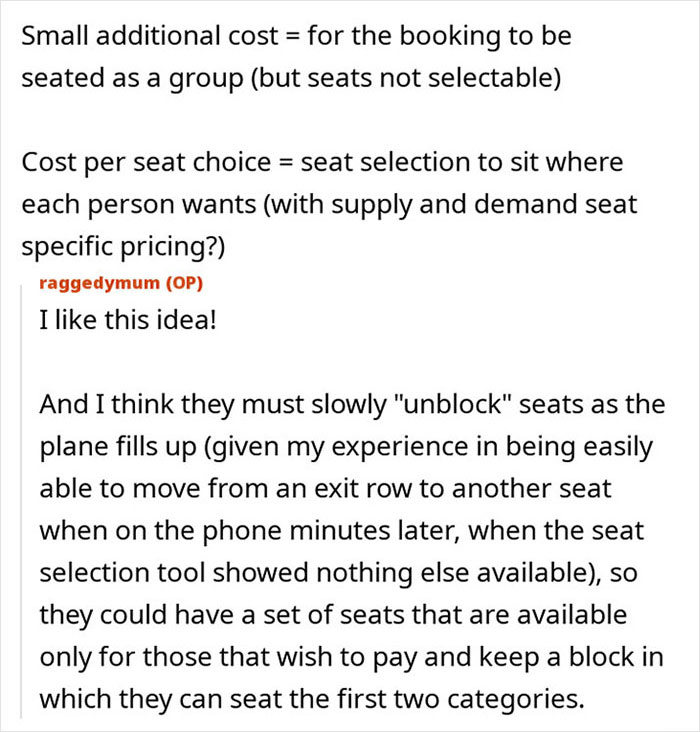700x732 pixels.
Task: Open the raggedymum (OP) username link
Action: (121, 283)
